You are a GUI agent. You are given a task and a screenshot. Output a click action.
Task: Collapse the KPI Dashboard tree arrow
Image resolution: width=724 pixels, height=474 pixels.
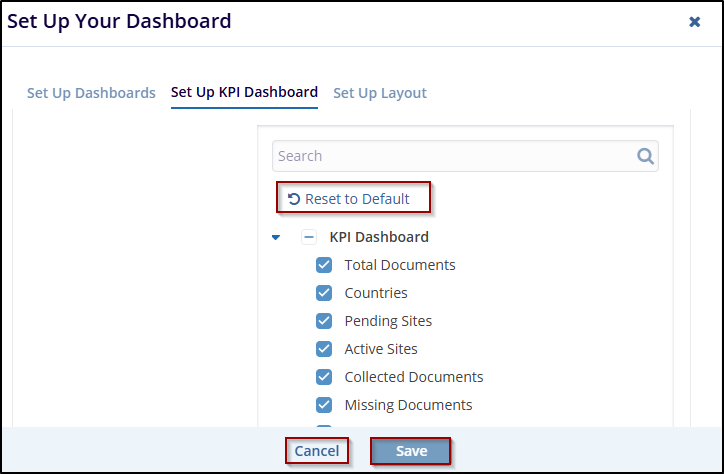click(276, 238)
